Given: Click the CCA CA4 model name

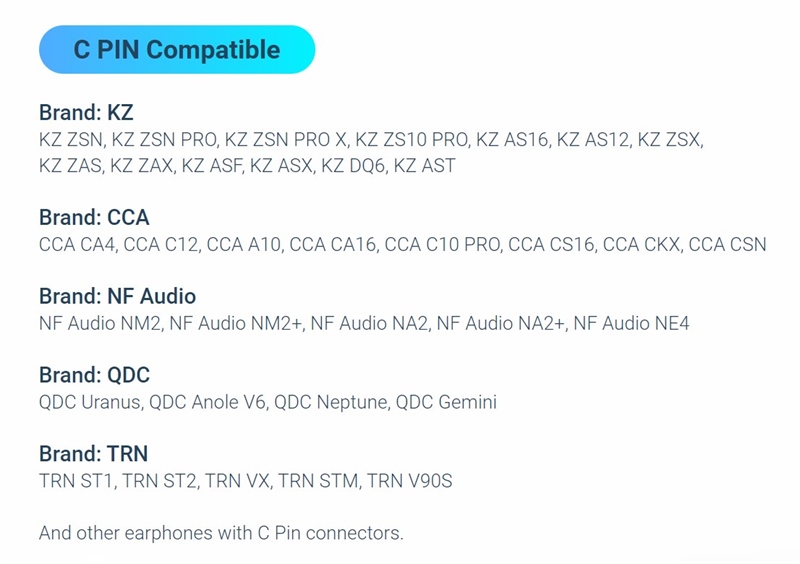Looking at the screenshot, I should (77, 244).
